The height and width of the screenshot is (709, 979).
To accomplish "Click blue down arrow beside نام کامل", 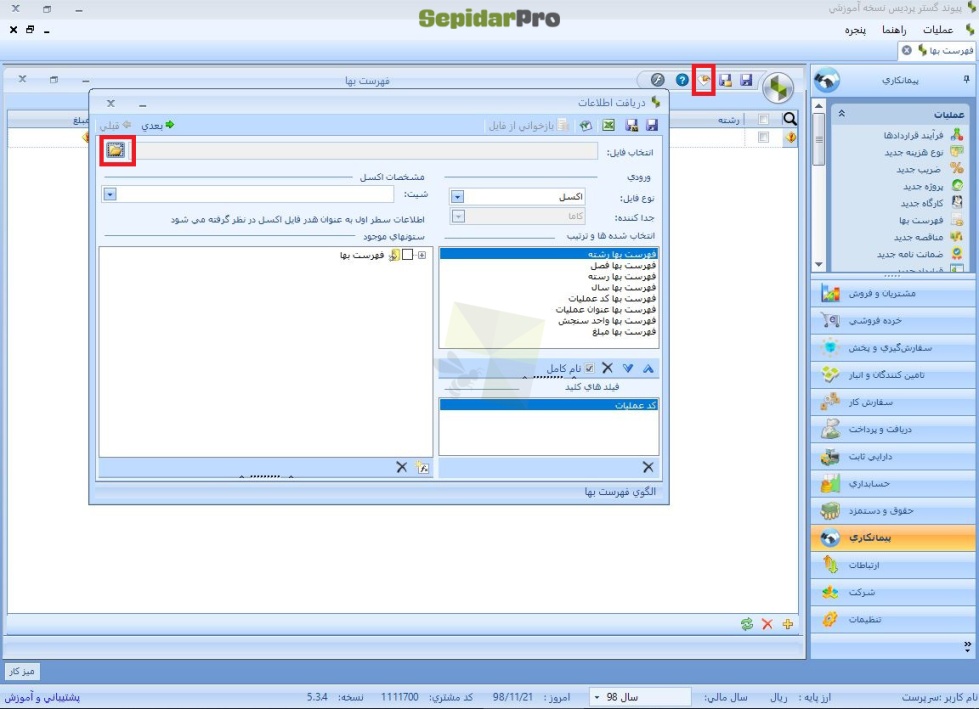I will pyautogui.click(x=627, y=368).
